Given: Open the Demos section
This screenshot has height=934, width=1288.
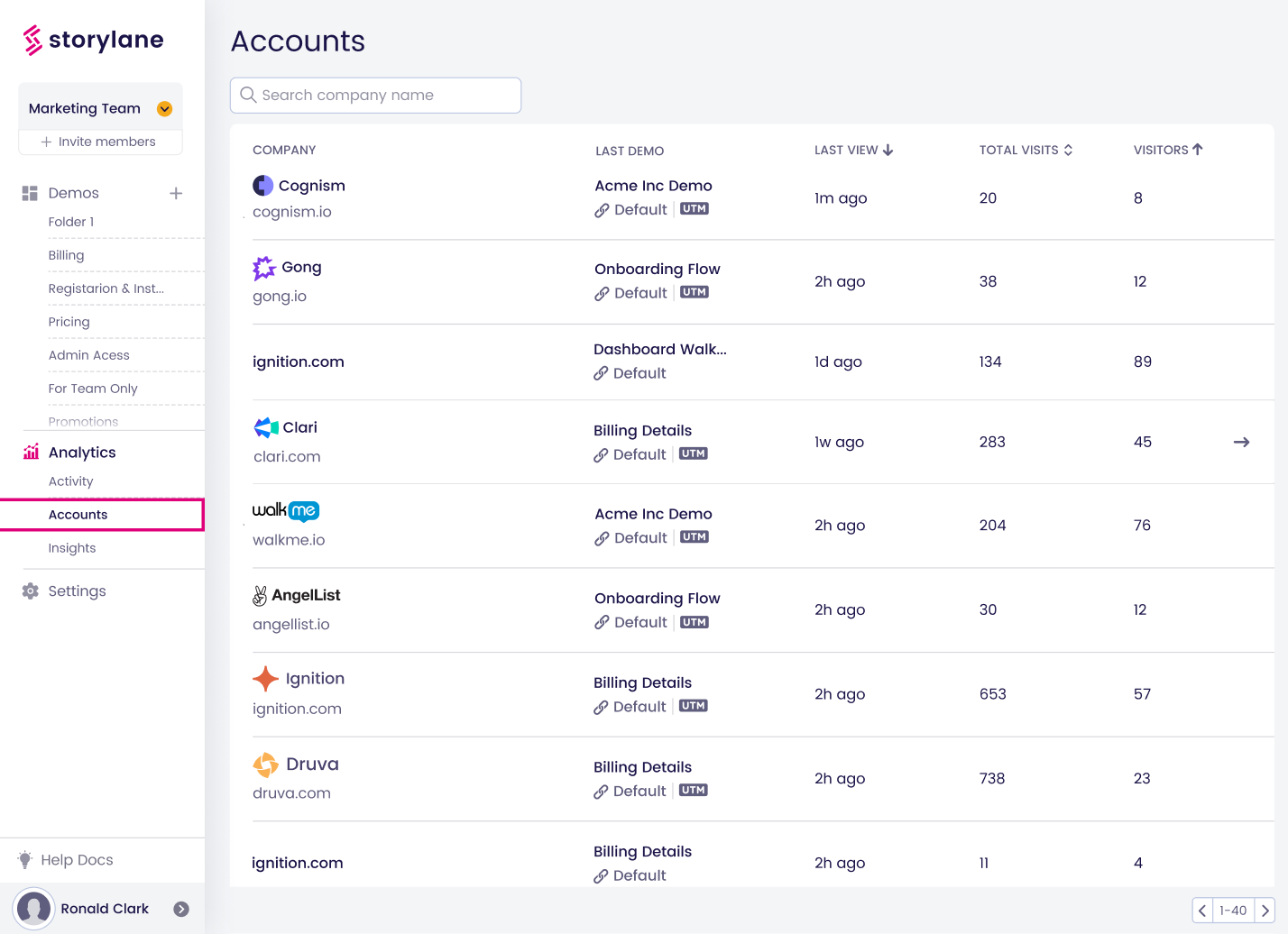Looking at the screenshot, I should [73, 193].
